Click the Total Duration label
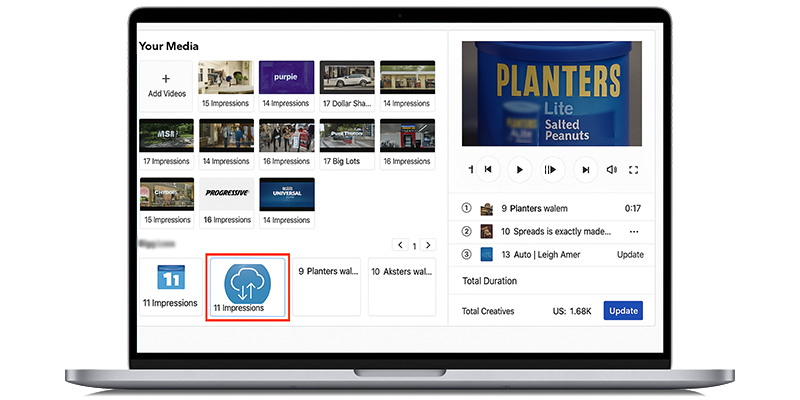This screenshot has width=800, height=400. pos(489,281)
